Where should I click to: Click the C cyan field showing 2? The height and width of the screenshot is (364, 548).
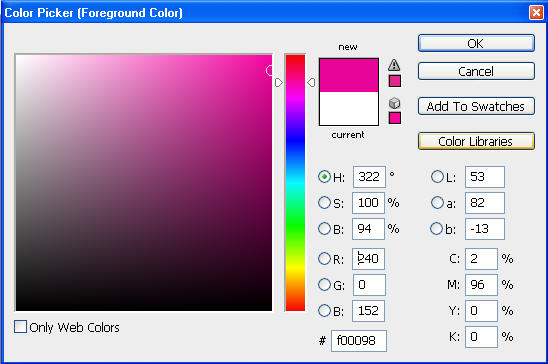point(481,259)
